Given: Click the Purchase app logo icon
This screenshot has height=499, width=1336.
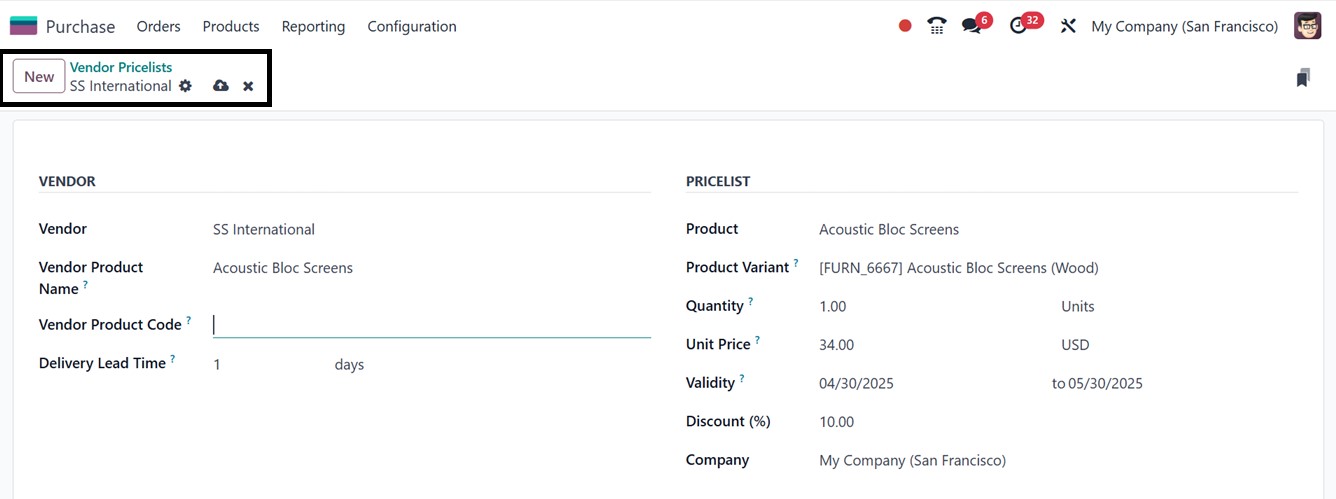Looking at the screenshot, I should tap(23, 26).
